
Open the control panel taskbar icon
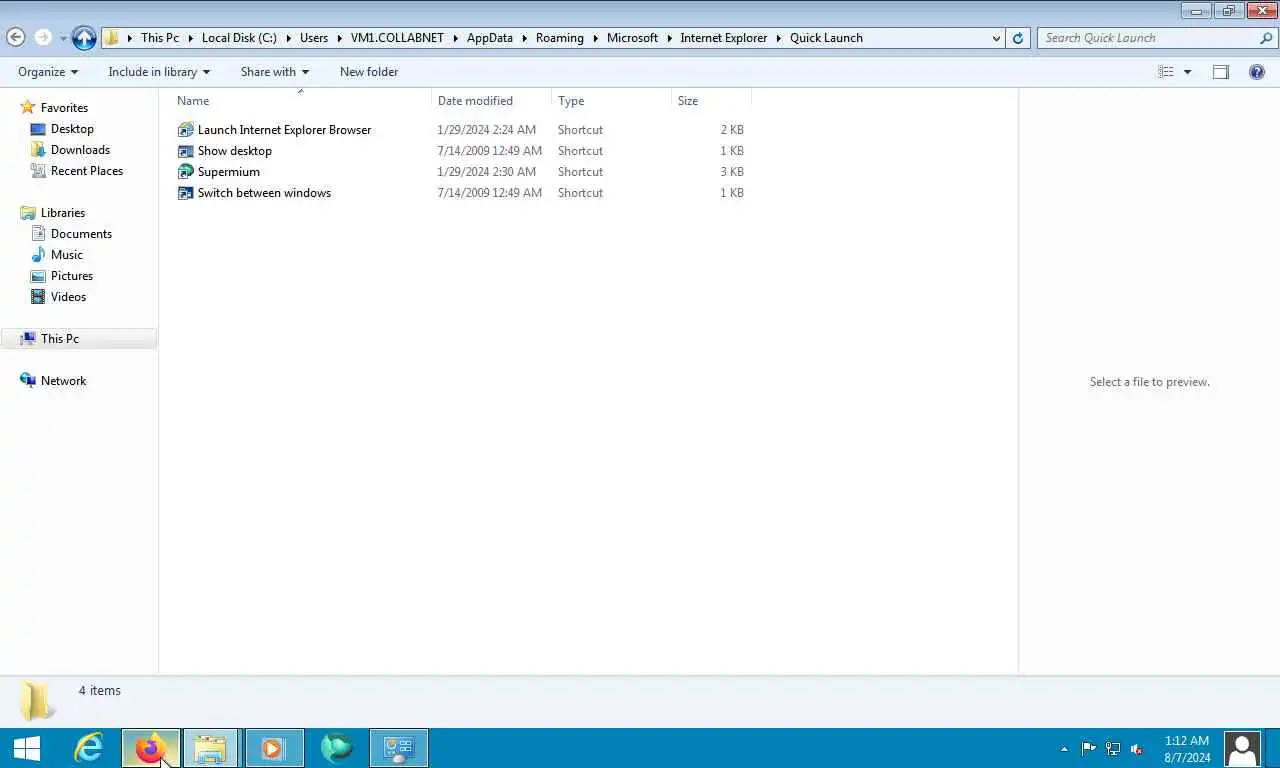point(399,748)
